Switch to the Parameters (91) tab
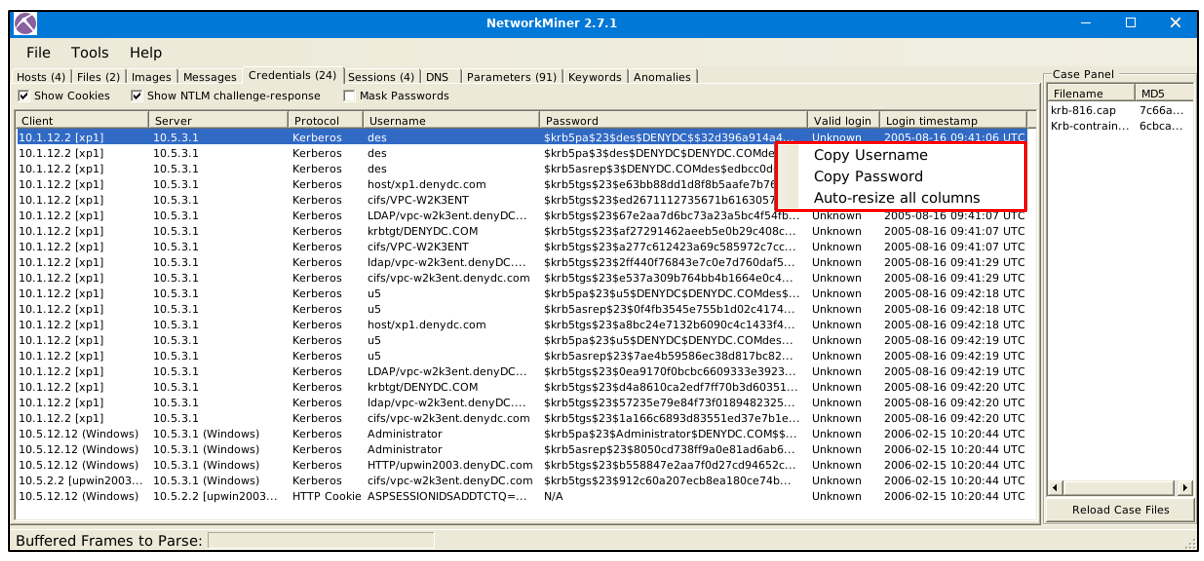The width and height of the screenshot is (1204, 561). 511,77
